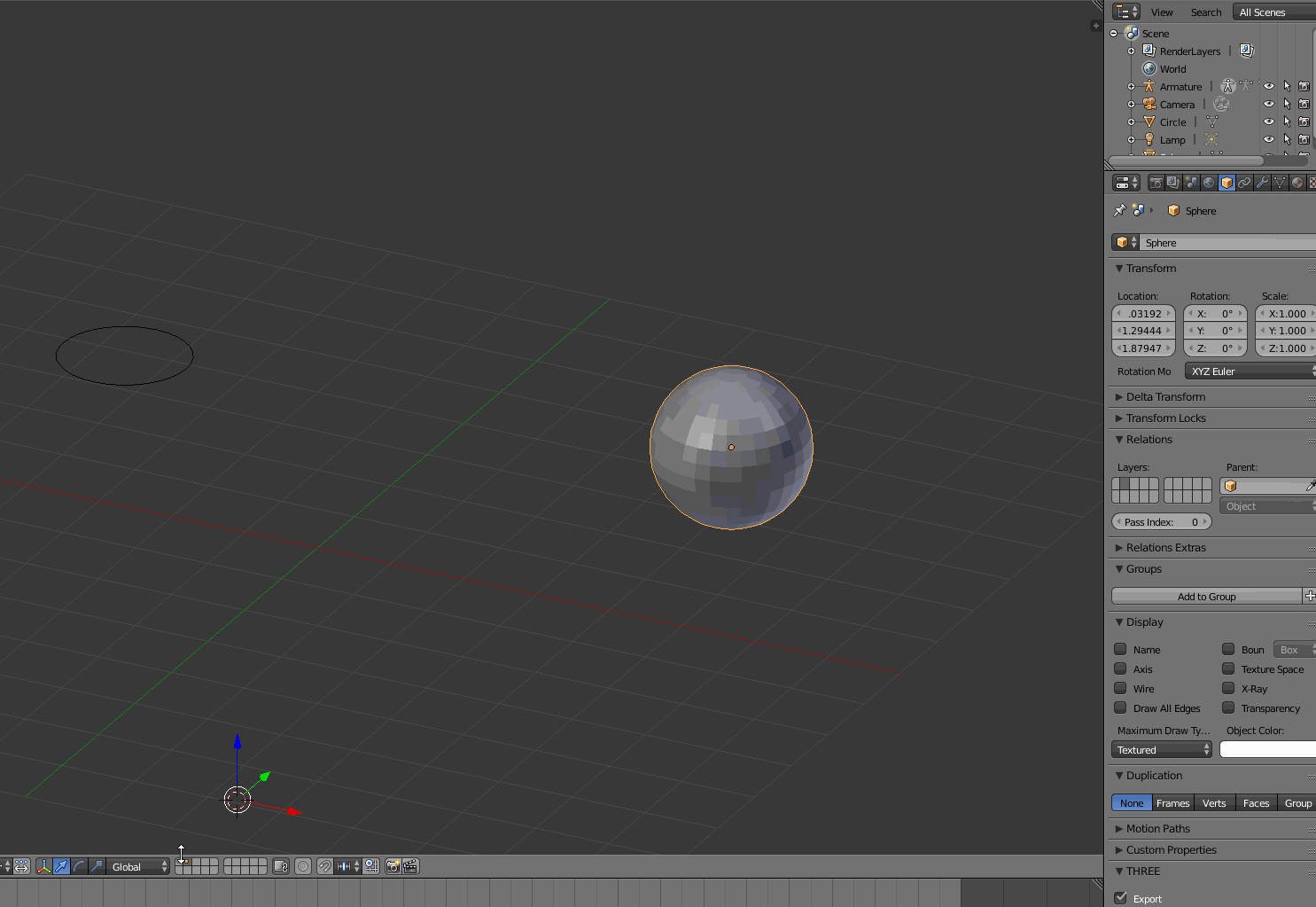Open the outliner View menu
Screen dimensions: 1316x907
[x=1162, y=12]
